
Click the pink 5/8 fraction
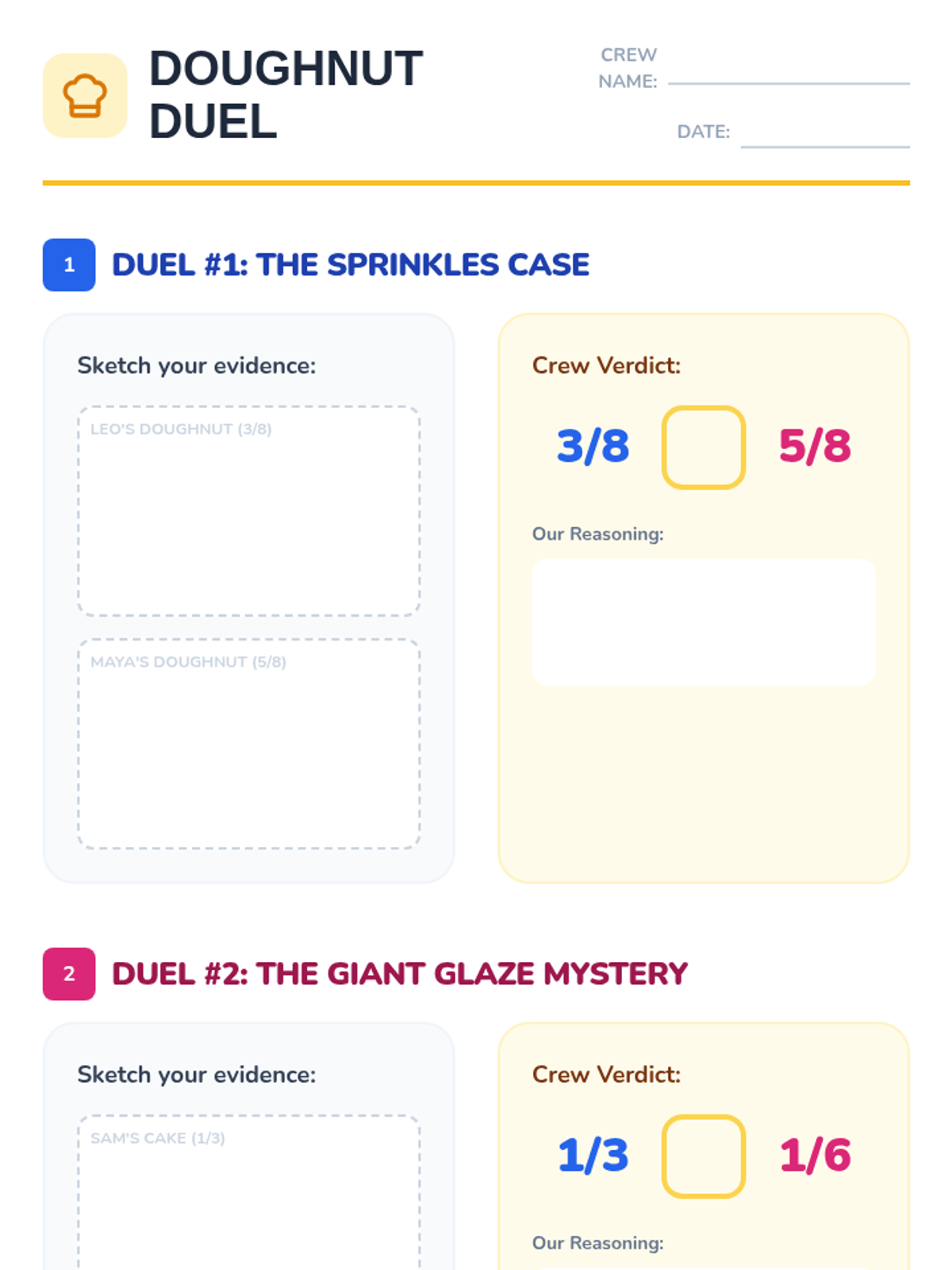pos(815,446)
